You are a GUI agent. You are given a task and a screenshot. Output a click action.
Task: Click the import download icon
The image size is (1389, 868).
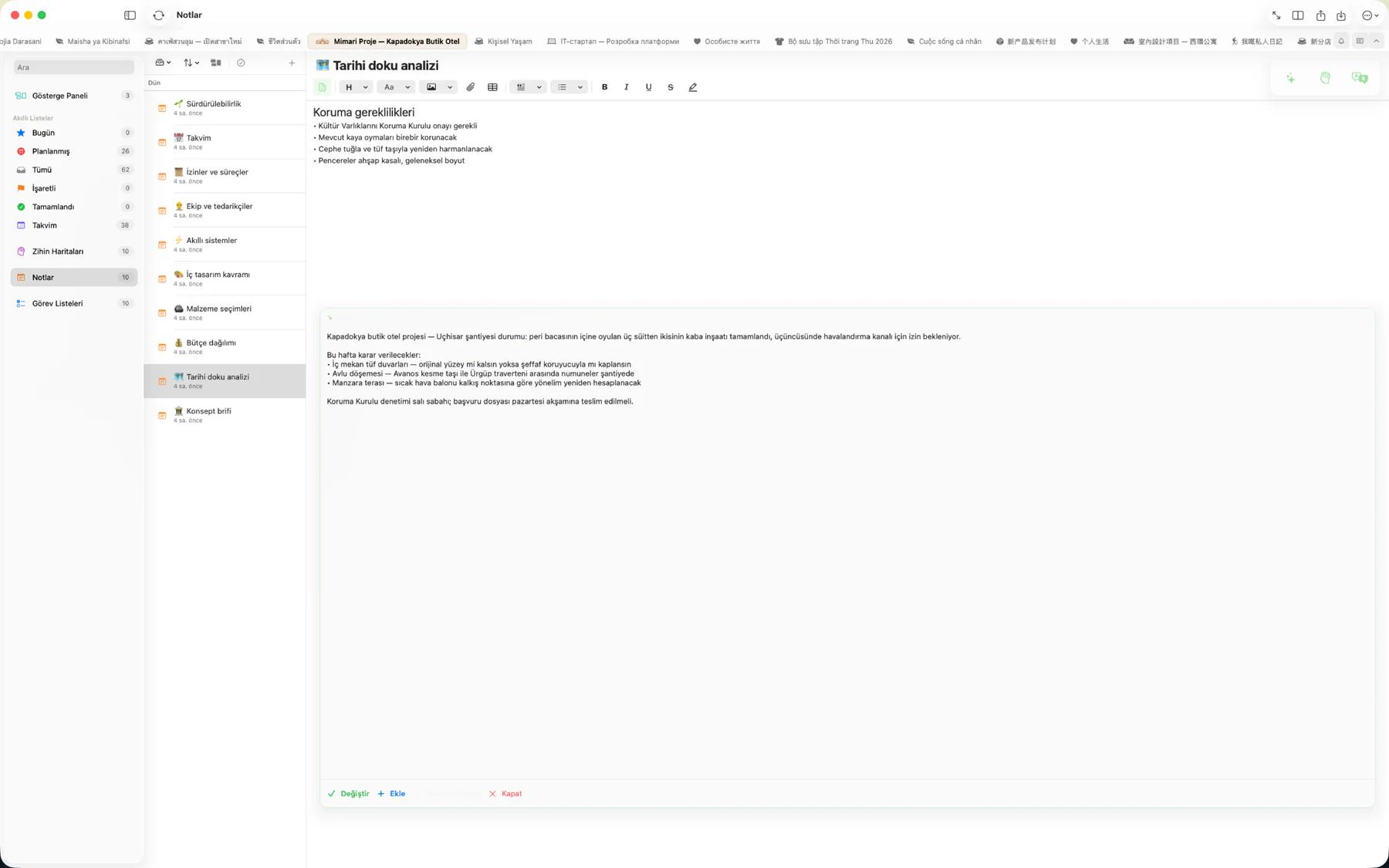coord(1341,15)
